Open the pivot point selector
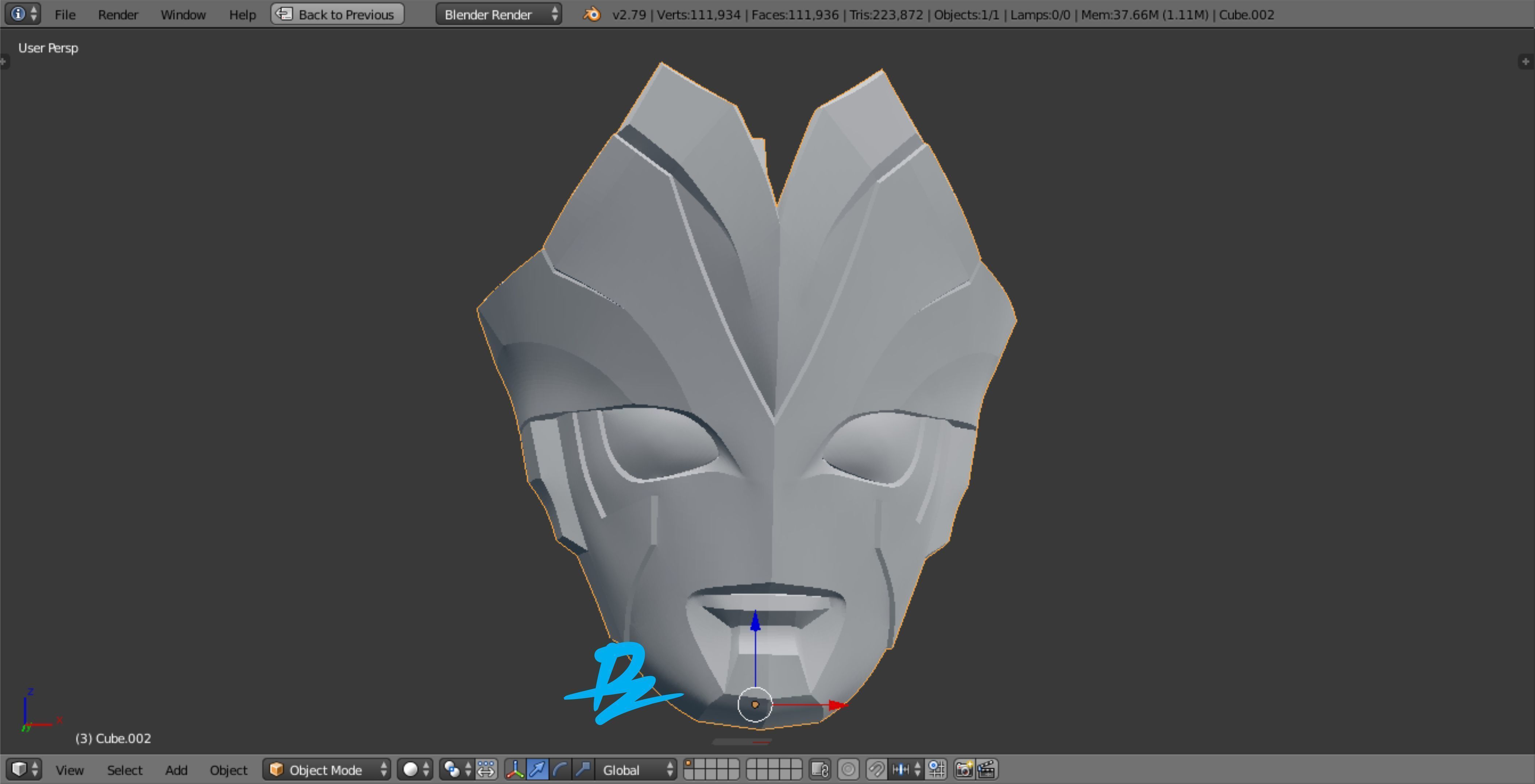The width and height of the screenshot is (1535, 784). point(456,769)
